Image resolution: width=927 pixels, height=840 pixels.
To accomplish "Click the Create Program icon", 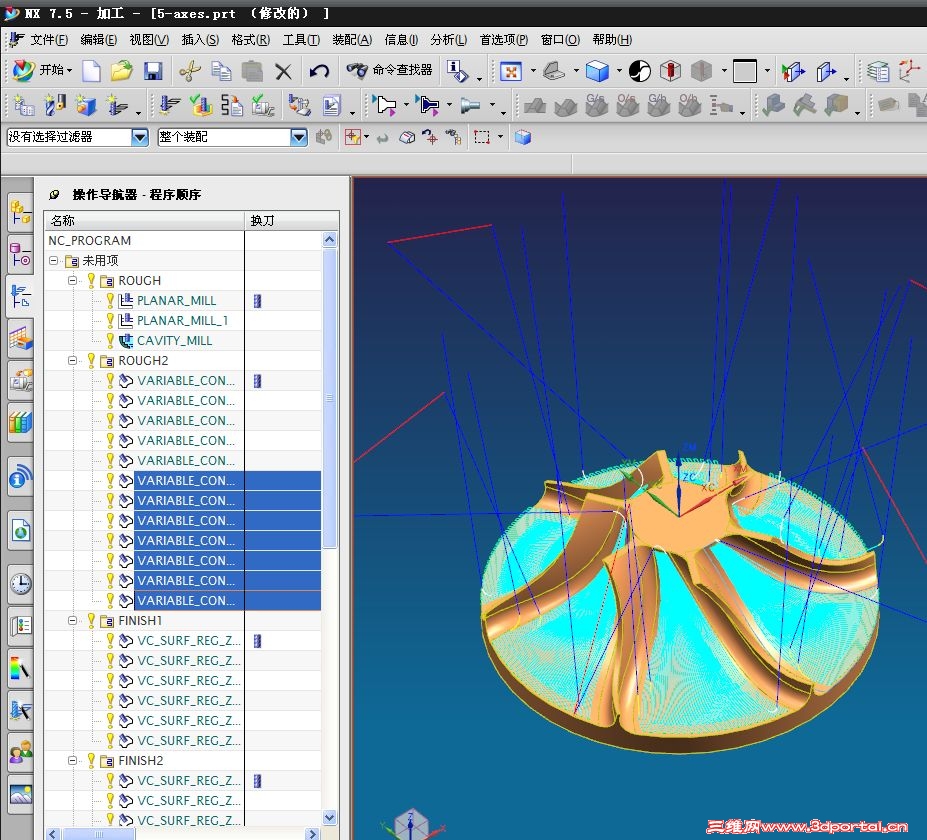I will point(24,105).
